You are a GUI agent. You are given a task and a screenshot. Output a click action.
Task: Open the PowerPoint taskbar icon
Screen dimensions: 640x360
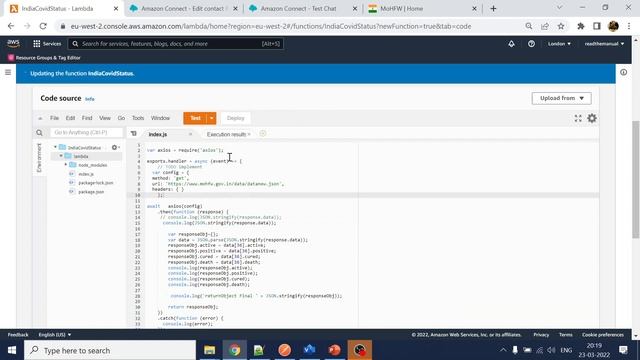334,350
